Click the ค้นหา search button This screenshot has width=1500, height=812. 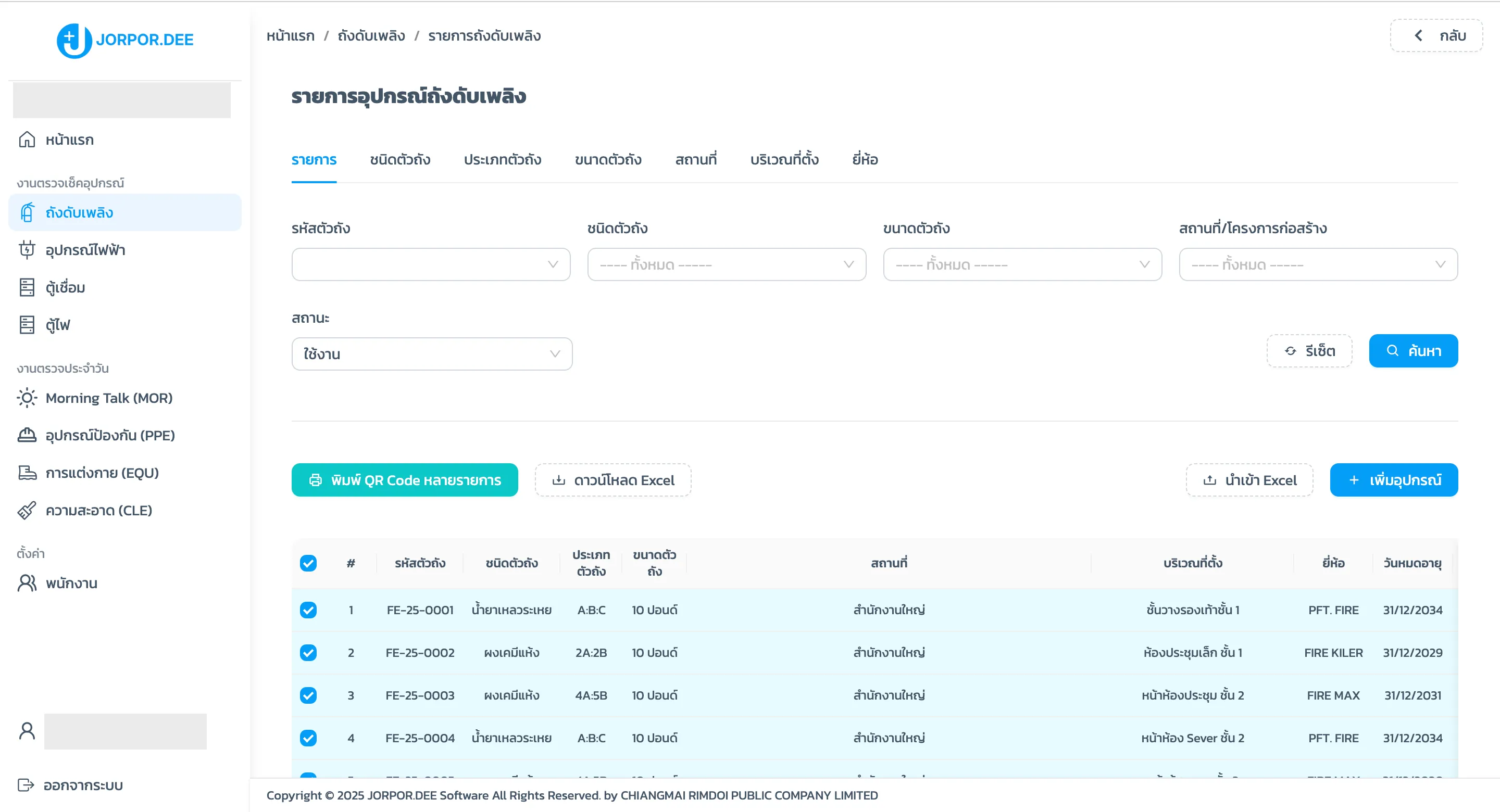[1413, 351]
